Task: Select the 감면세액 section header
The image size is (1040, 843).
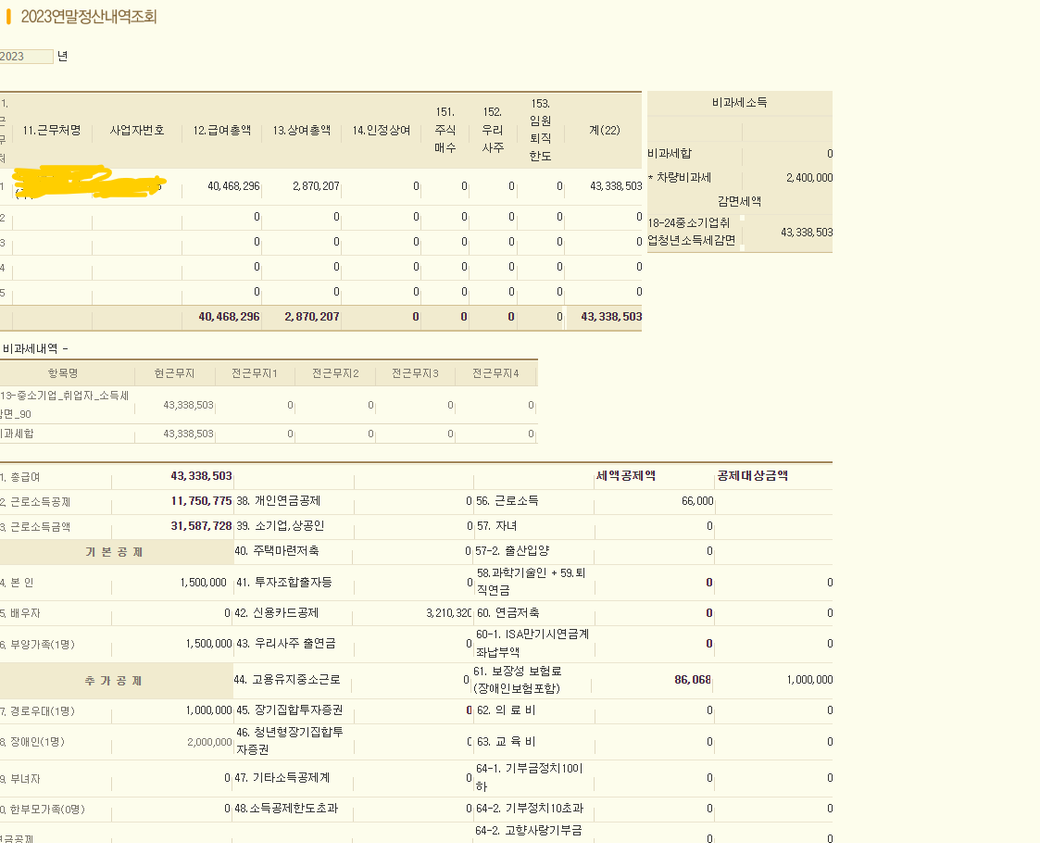Action: pos(739,202)
